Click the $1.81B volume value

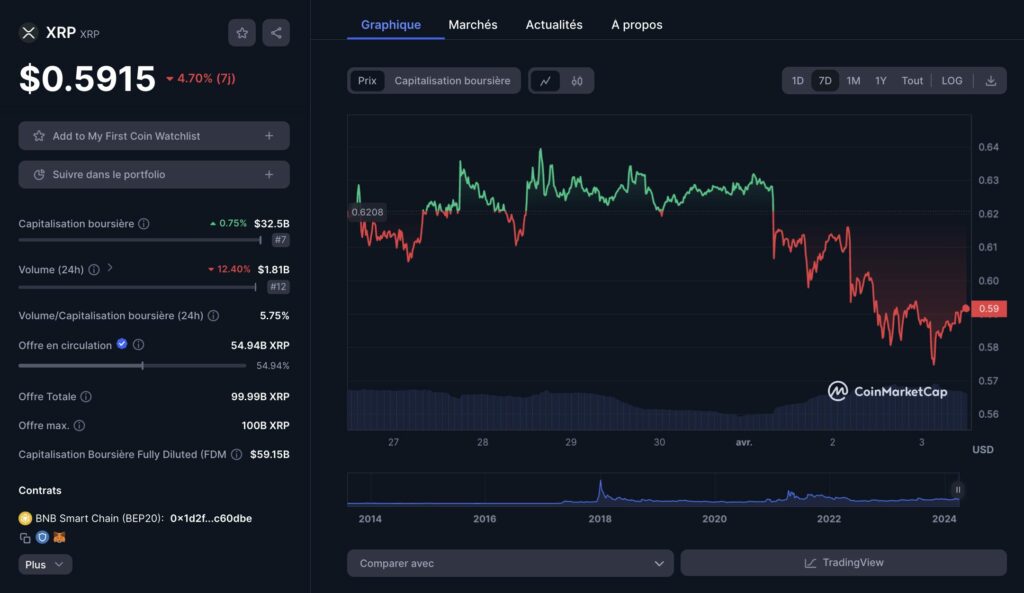[x=274, y=269]
